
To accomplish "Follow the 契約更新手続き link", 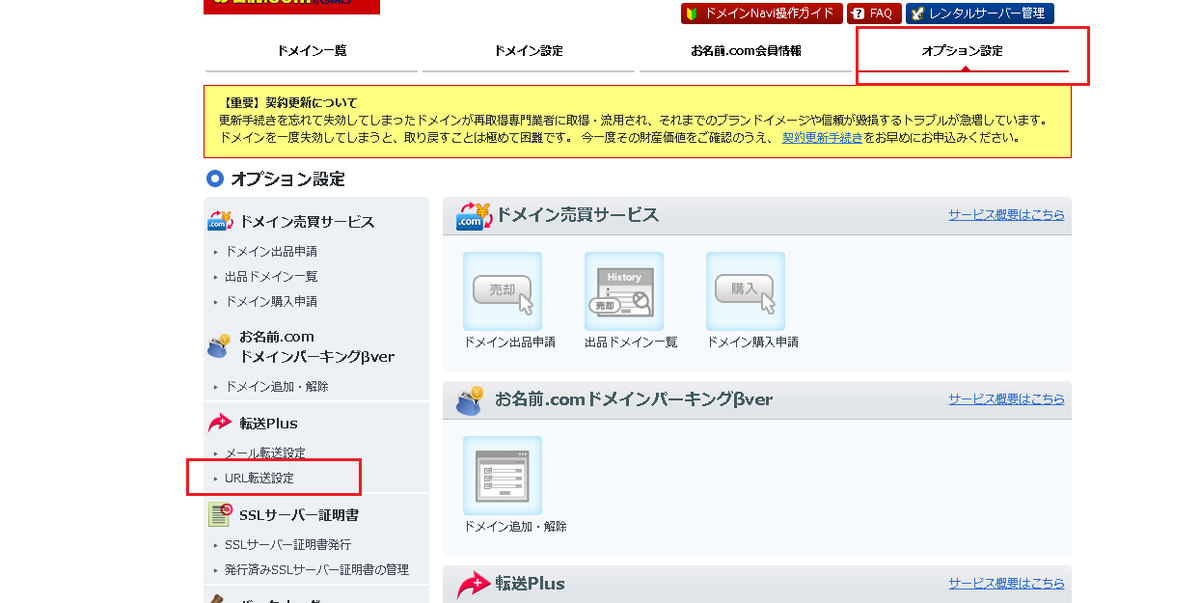I will (822, 138).
